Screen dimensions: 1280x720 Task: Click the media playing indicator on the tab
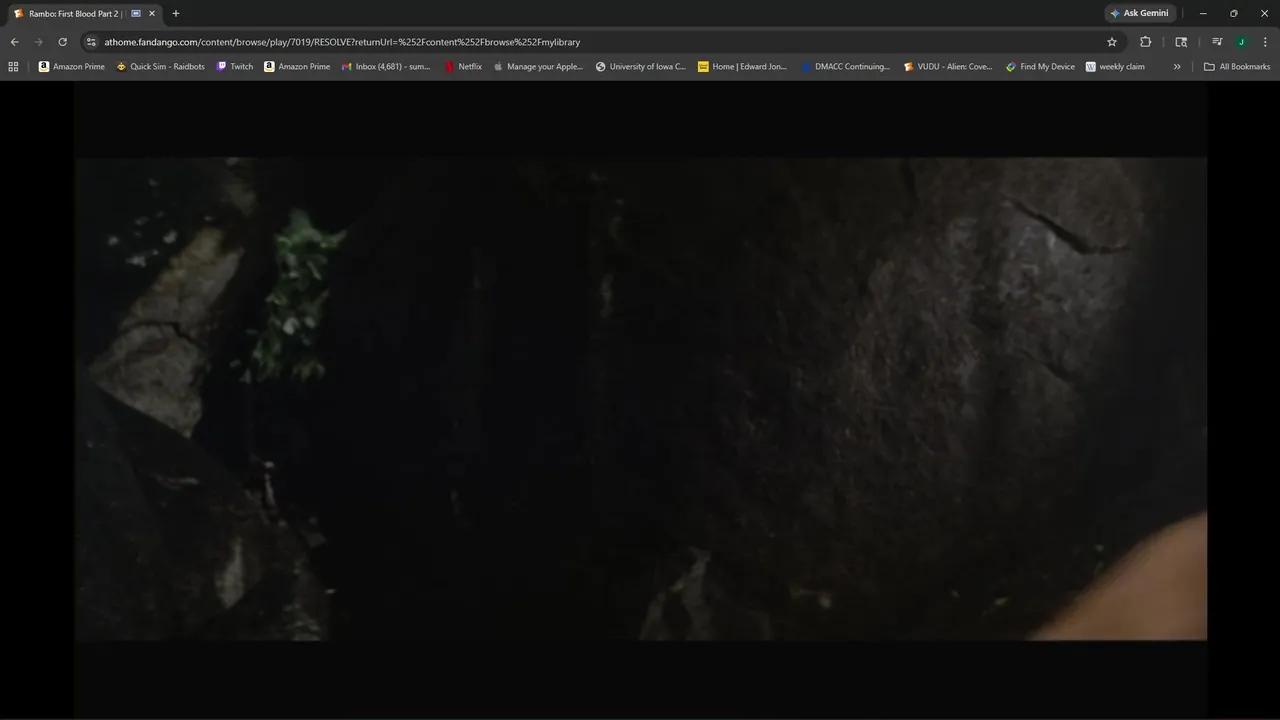135,13
